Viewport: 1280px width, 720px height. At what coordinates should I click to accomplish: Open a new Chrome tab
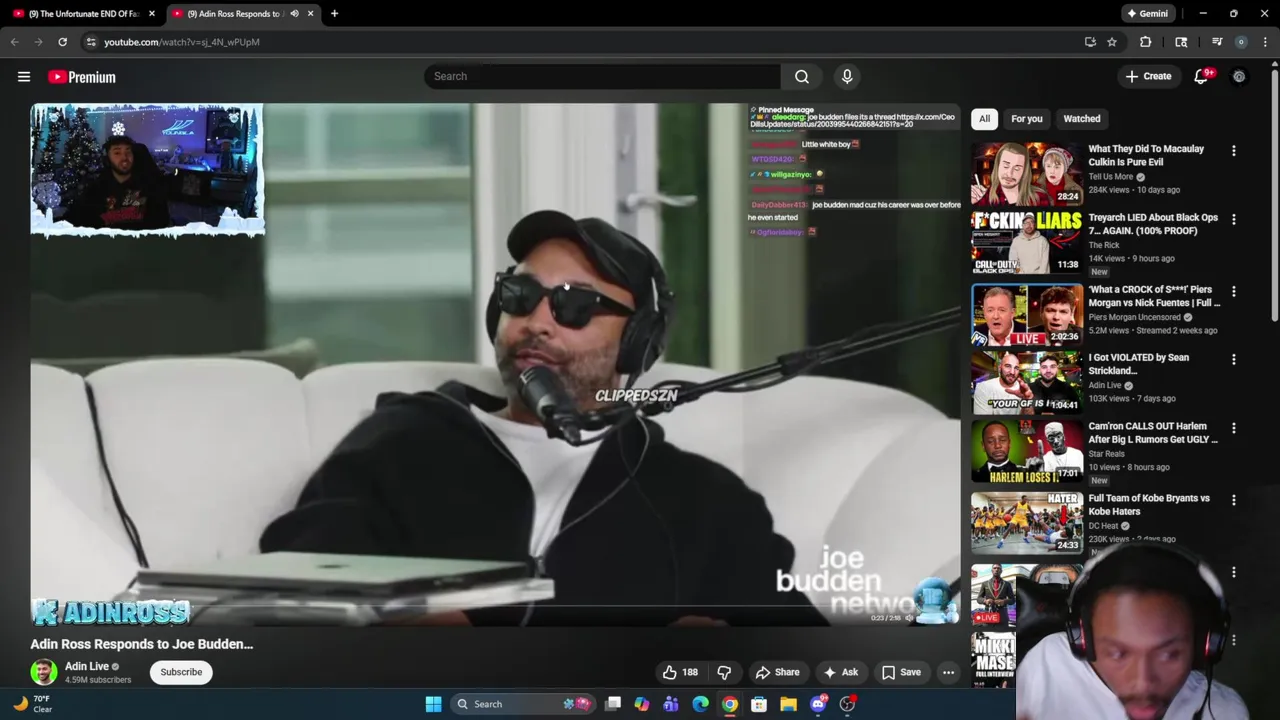pos(334,14)
